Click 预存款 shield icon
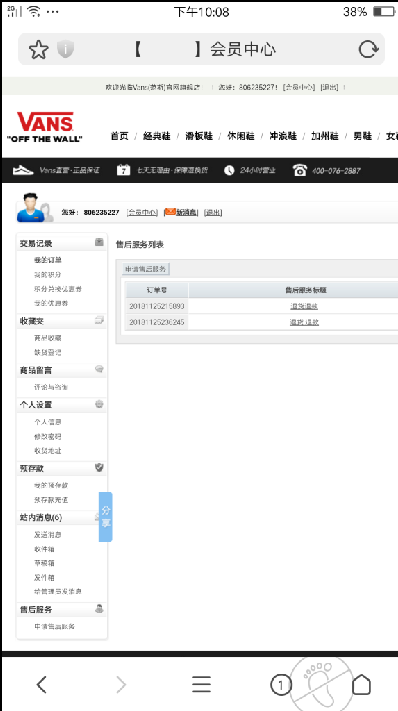 99,468
